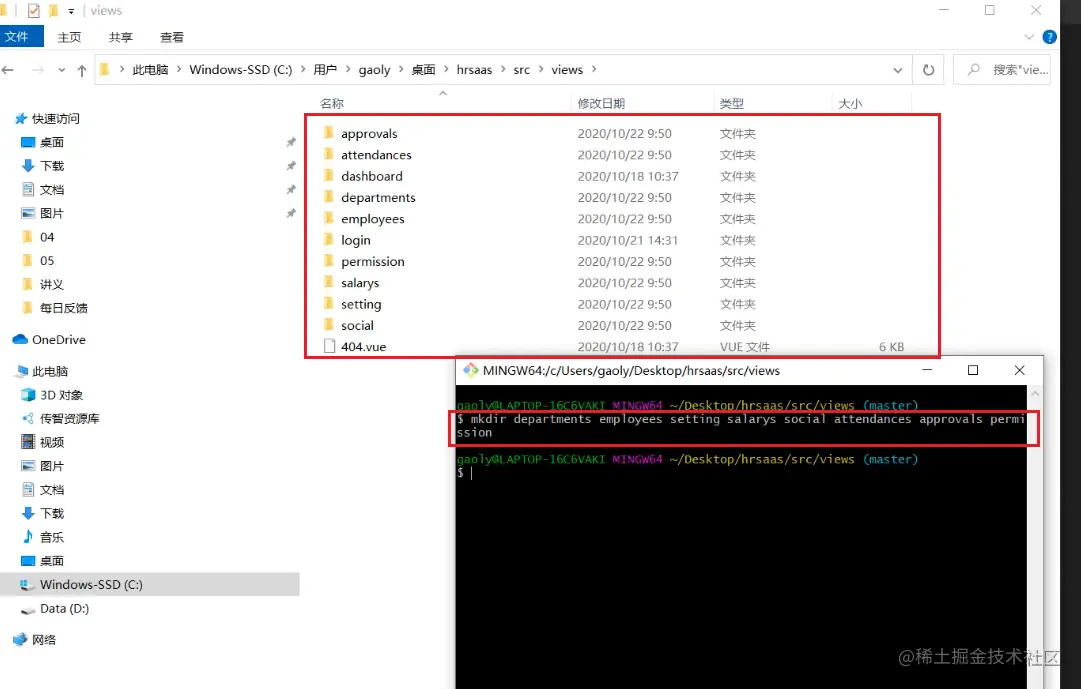Click the search box for views
The image size is (1081, 689).
(x=1002, y=70)
